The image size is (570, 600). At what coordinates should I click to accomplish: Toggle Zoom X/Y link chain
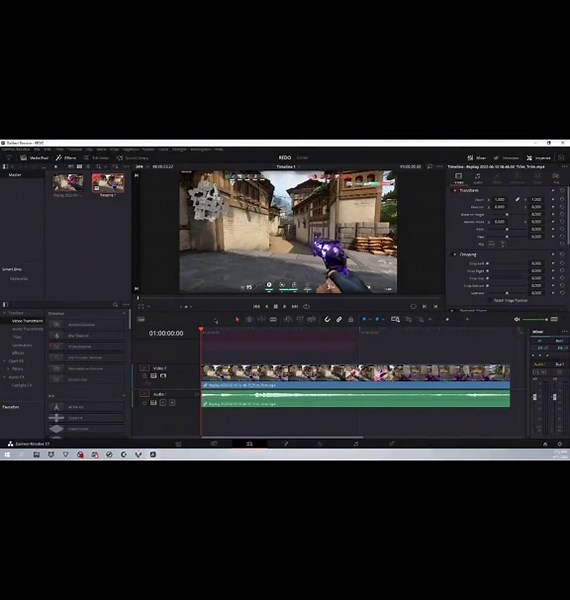pos(517,199)
